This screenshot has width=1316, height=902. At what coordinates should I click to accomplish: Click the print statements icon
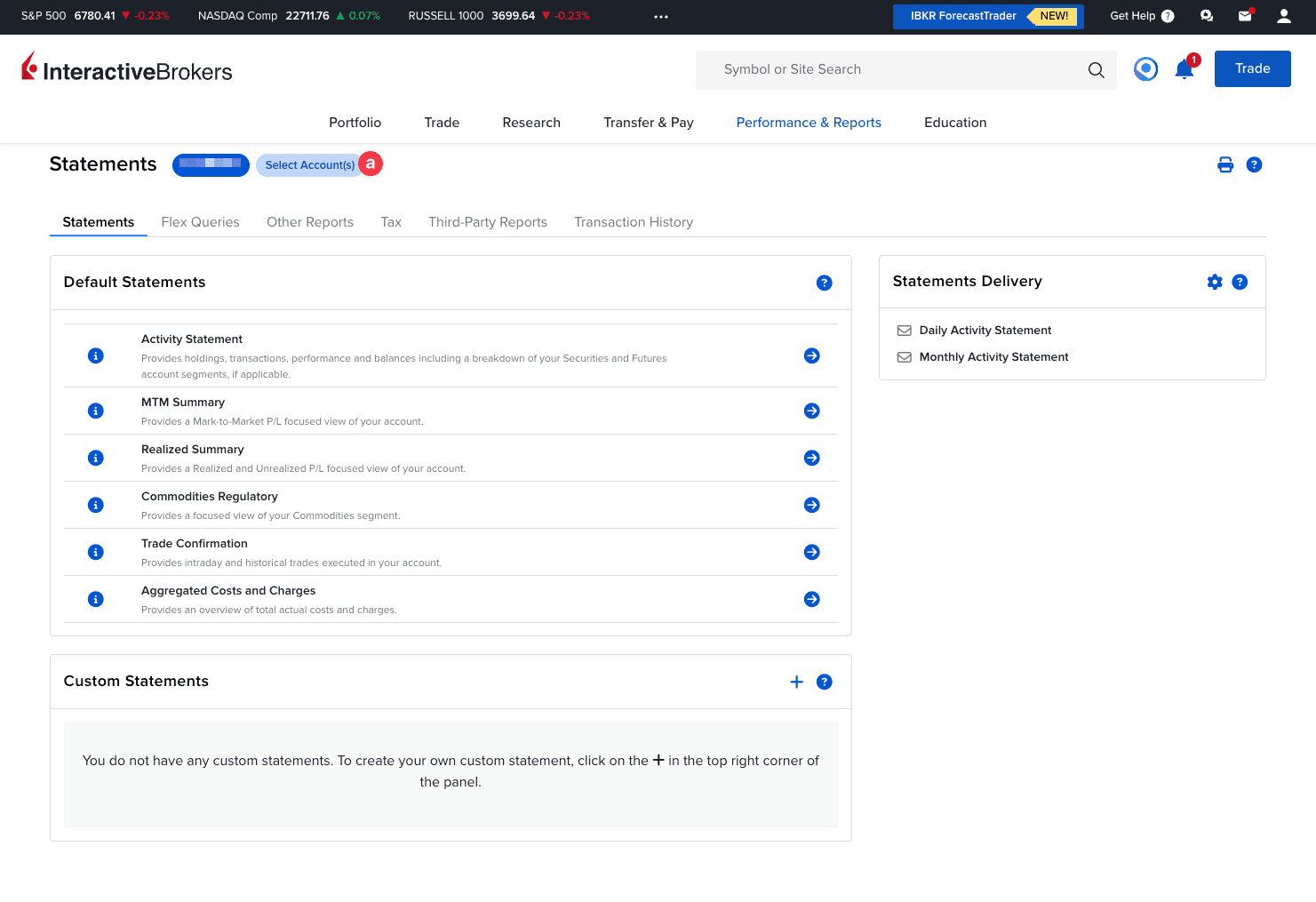[x=1224, y=164]
